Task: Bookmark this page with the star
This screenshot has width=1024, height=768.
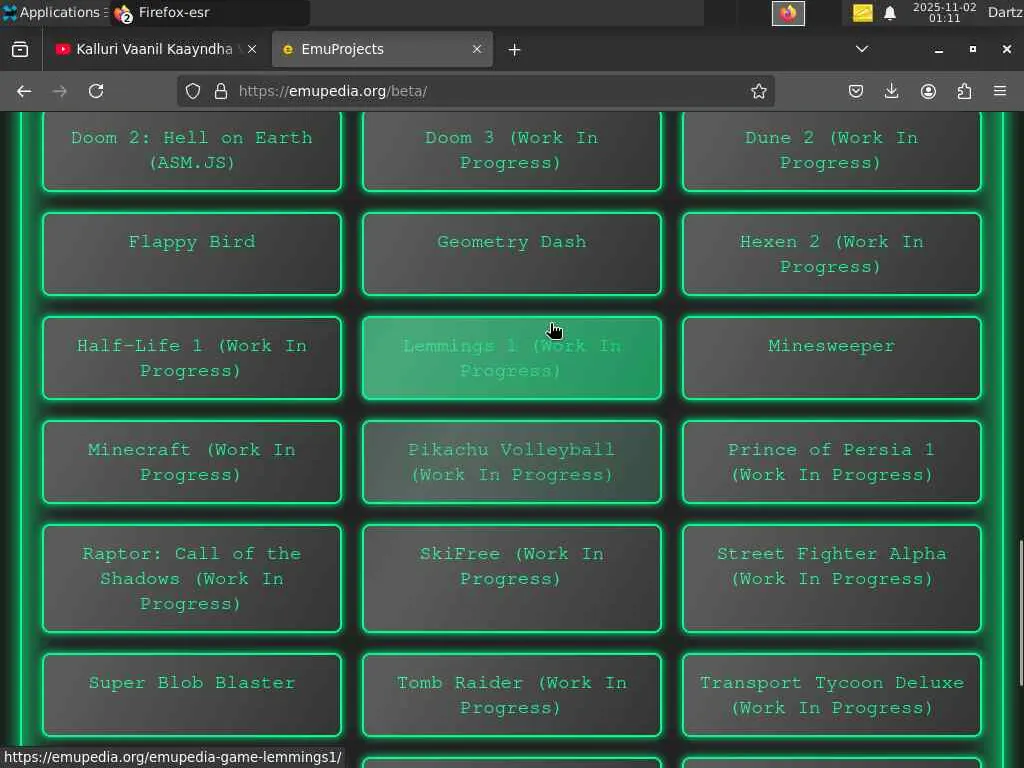Action: 758,91
